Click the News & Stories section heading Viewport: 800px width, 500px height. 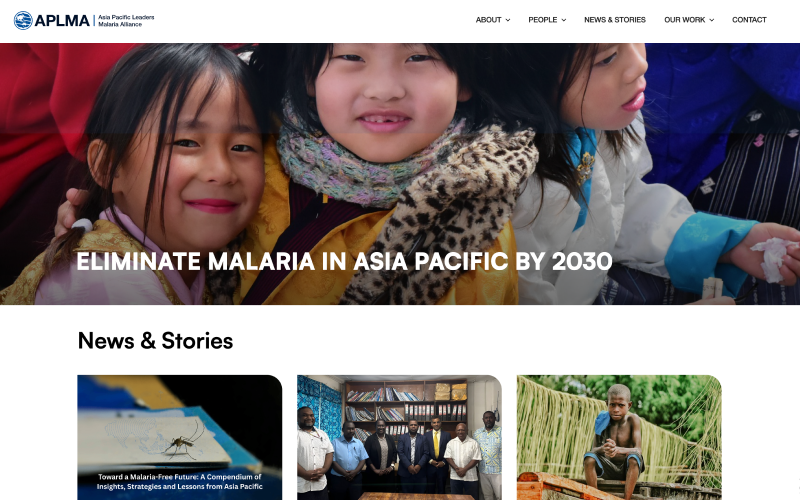[x=155, y=341]
